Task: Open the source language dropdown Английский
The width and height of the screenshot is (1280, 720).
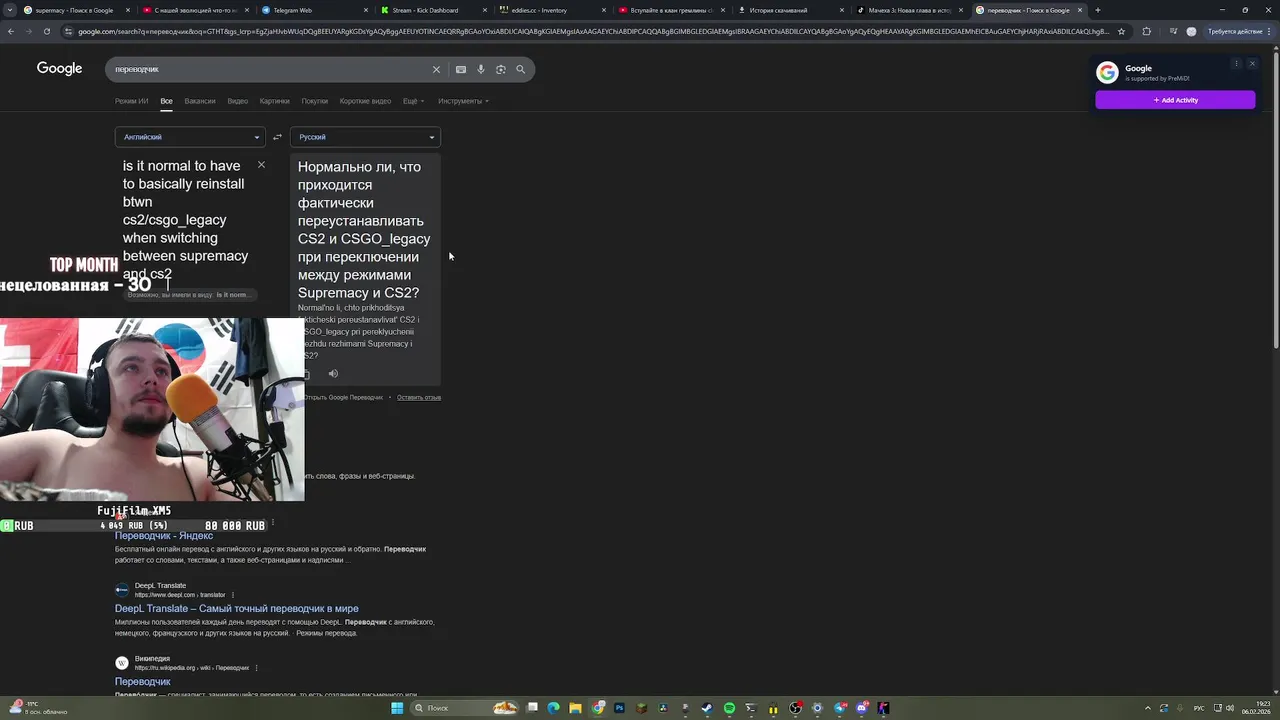Action: [190, 137]
